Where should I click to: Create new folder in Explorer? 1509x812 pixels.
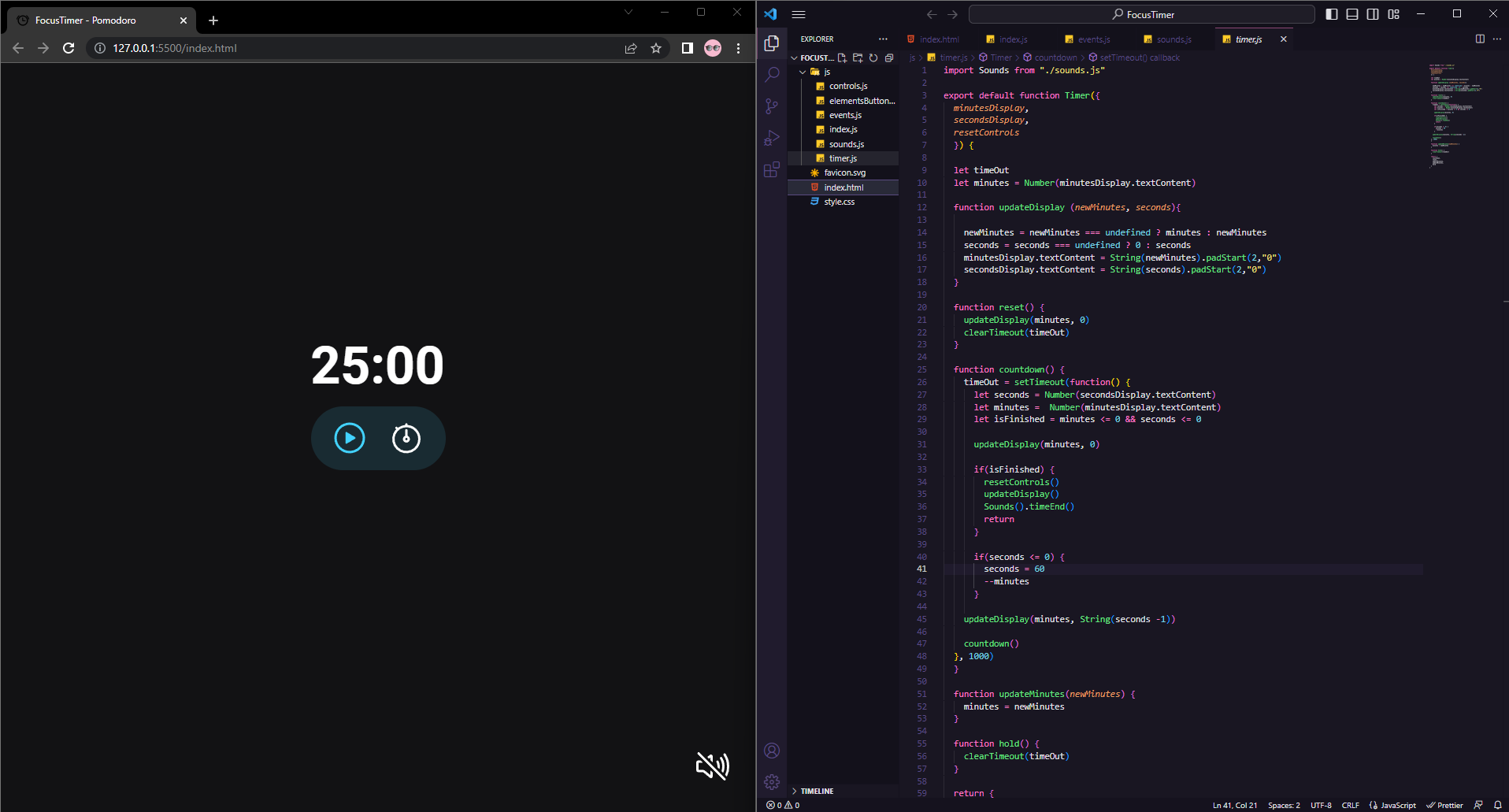tap(858, 57)
